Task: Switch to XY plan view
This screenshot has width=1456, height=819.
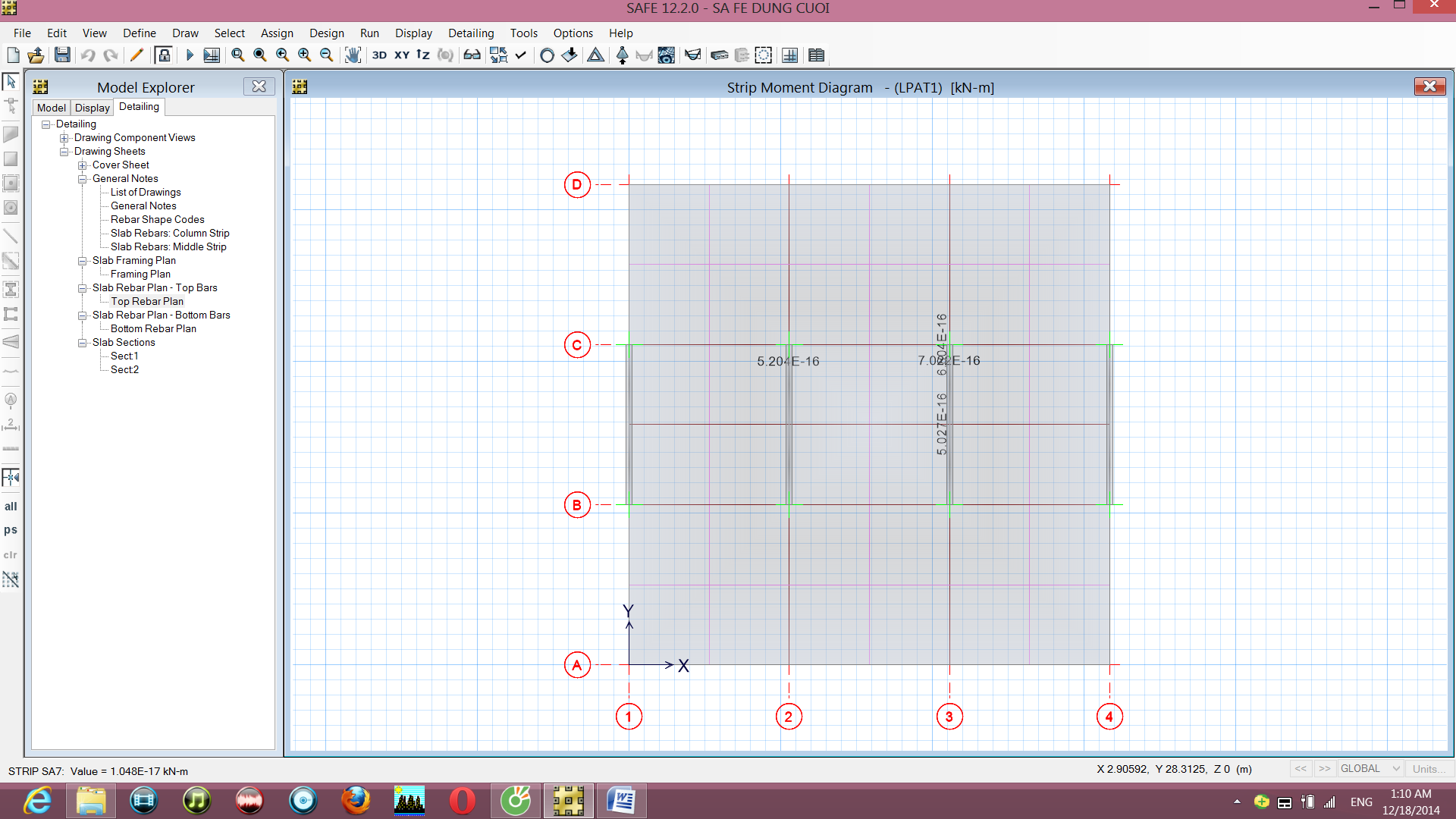Action: [x=401, y=55]
